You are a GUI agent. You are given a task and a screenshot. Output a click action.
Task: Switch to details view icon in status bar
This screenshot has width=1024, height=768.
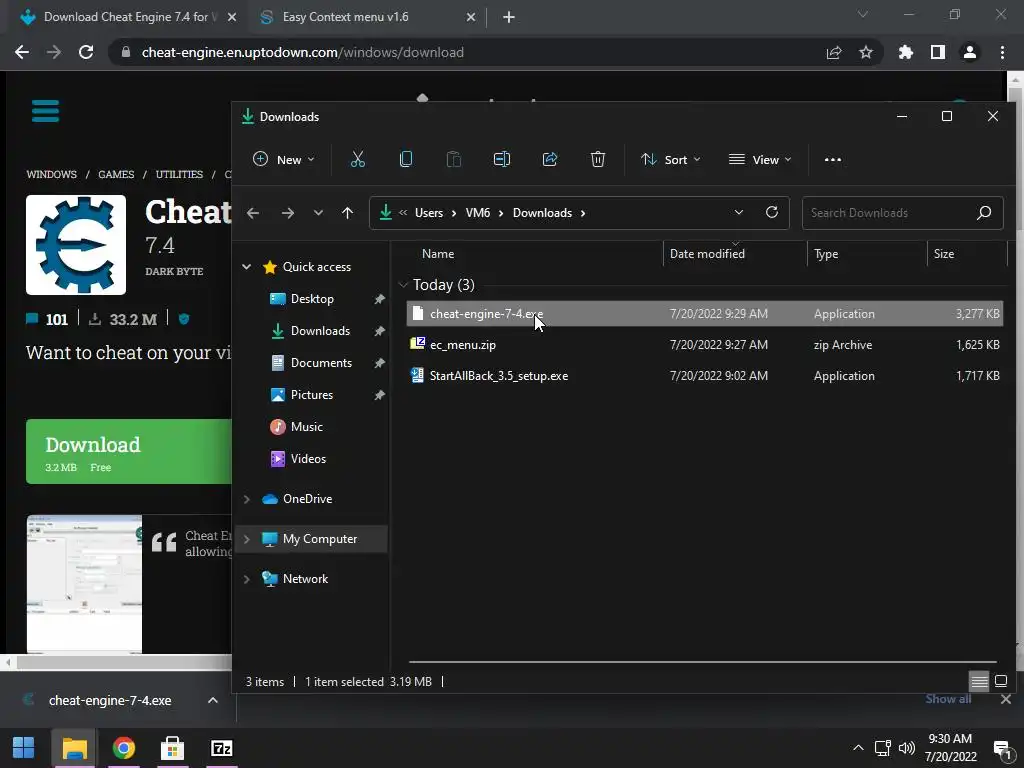(x=979, y=681)
